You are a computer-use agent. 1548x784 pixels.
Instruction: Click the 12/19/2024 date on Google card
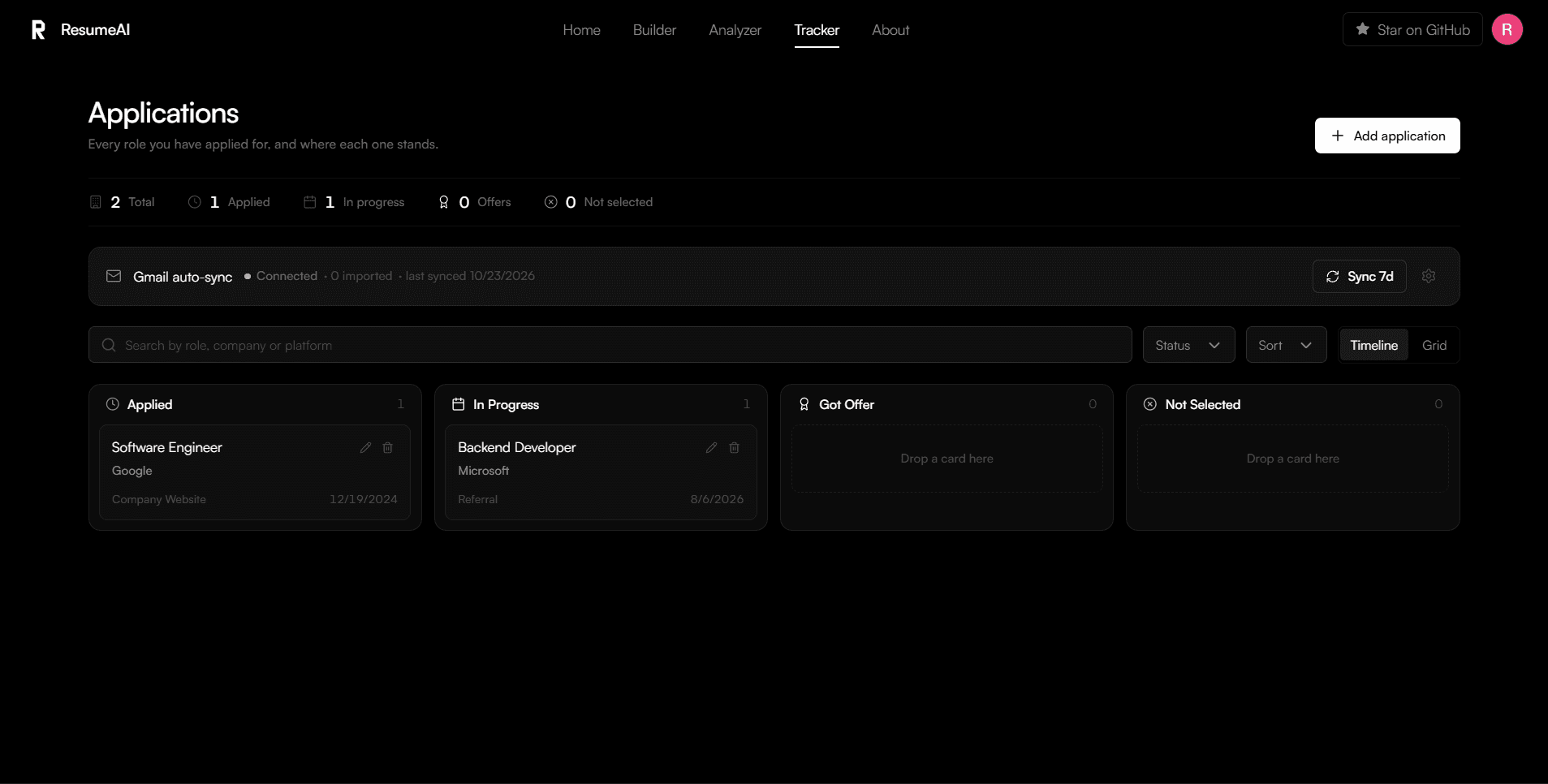364,499
